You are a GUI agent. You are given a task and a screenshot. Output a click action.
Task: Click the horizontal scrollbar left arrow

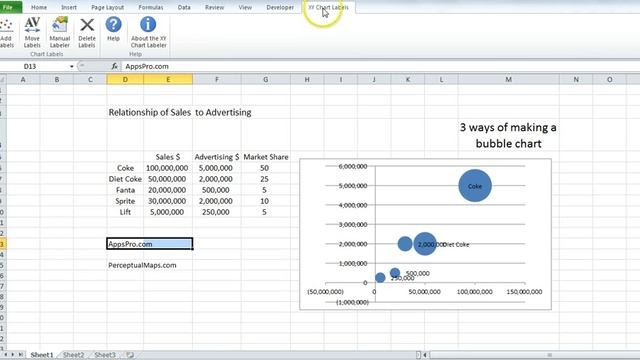pos(425,355)
